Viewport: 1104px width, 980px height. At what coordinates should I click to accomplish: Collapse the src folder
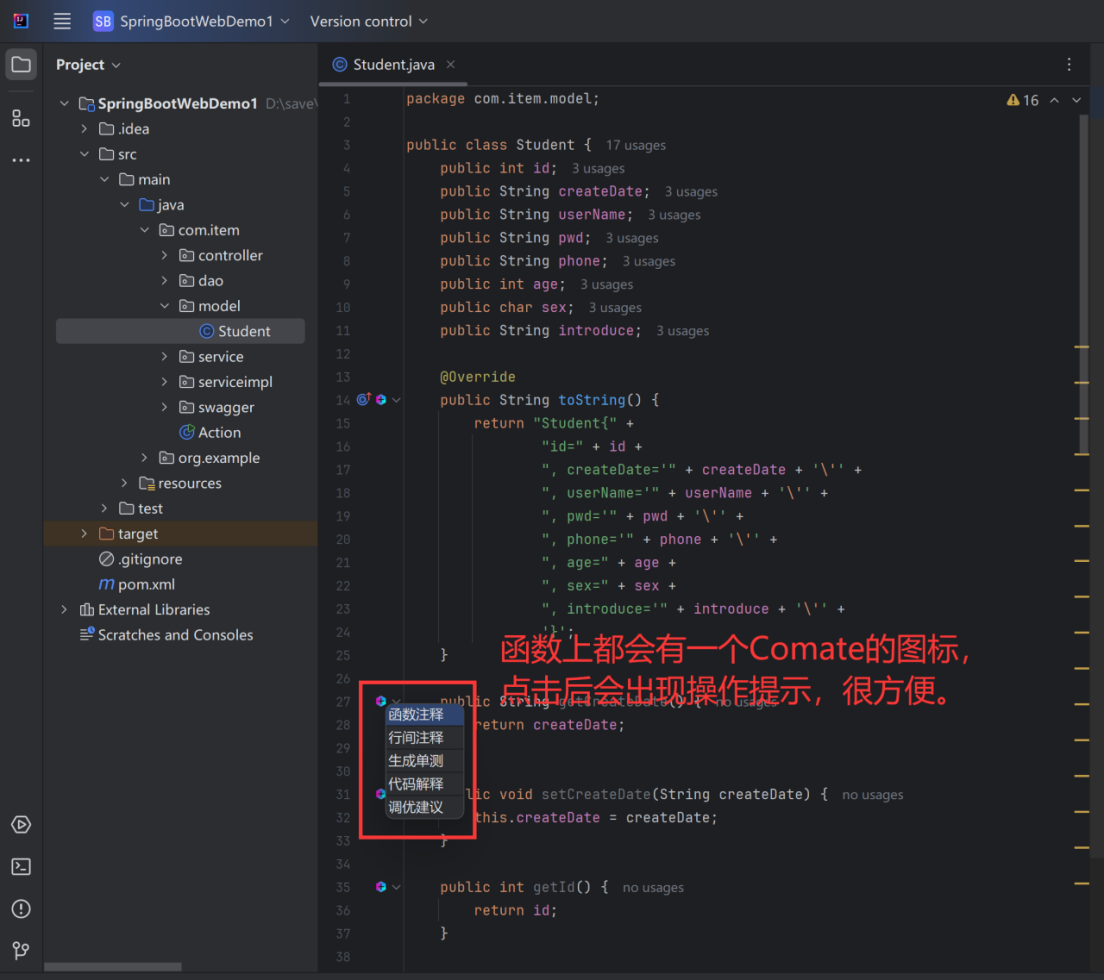pos(84,154)
